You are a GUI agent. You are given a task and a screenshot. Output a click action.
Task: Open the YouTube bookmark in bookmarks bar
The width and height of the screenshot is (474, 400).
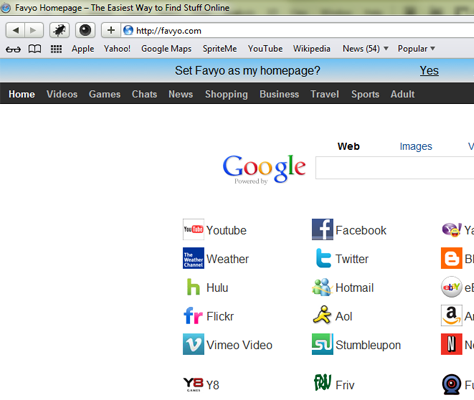pyautogui.click(x=265, y=49)
